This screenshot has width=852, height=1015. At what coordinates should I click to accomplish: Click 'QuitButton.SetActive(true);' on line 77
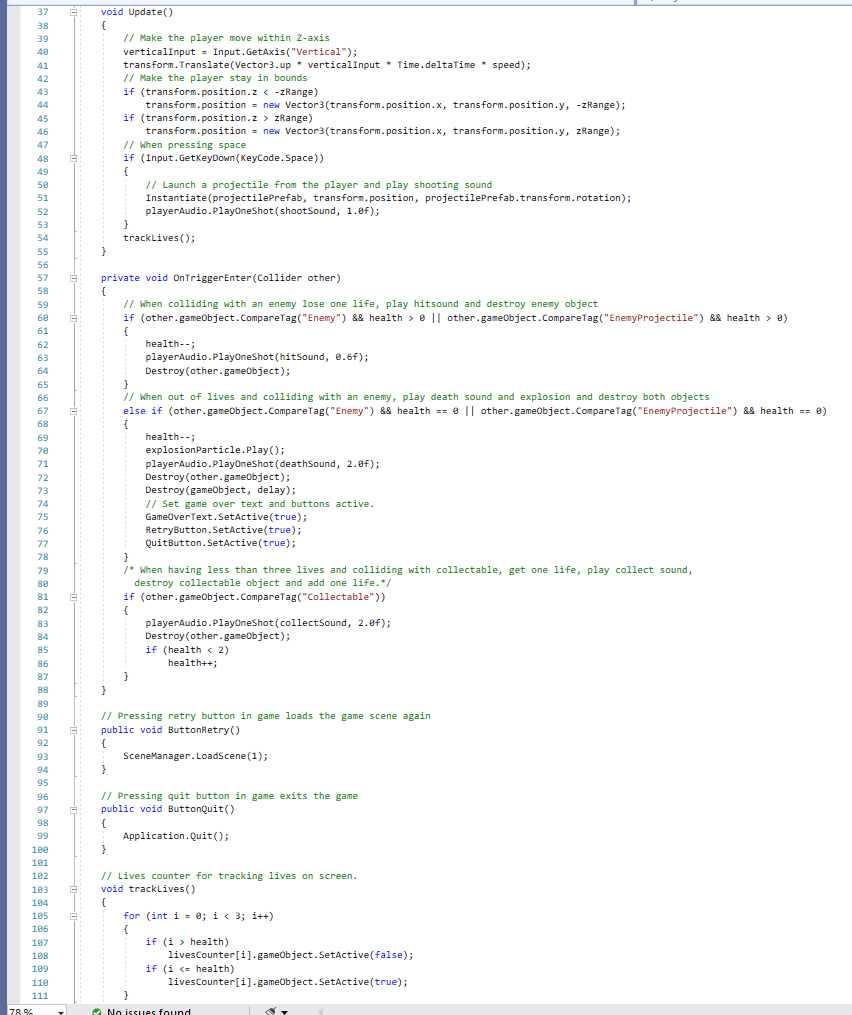pos(221,543)
